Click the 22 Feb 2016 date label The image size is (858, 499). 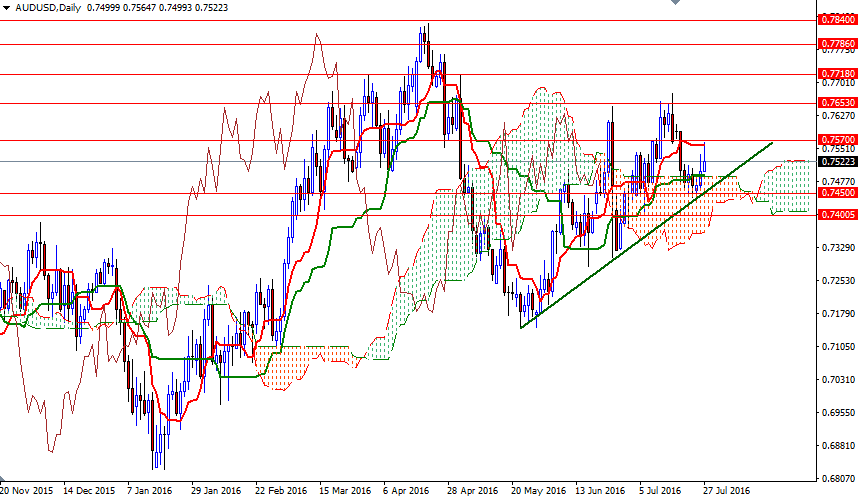(281, 490)
